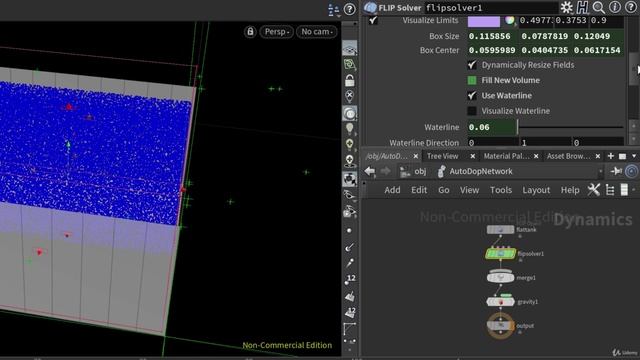This screenshot has height=360, width=640.
Task: Click the display point numbers 12 icon
Action: [x=350, y=280]
